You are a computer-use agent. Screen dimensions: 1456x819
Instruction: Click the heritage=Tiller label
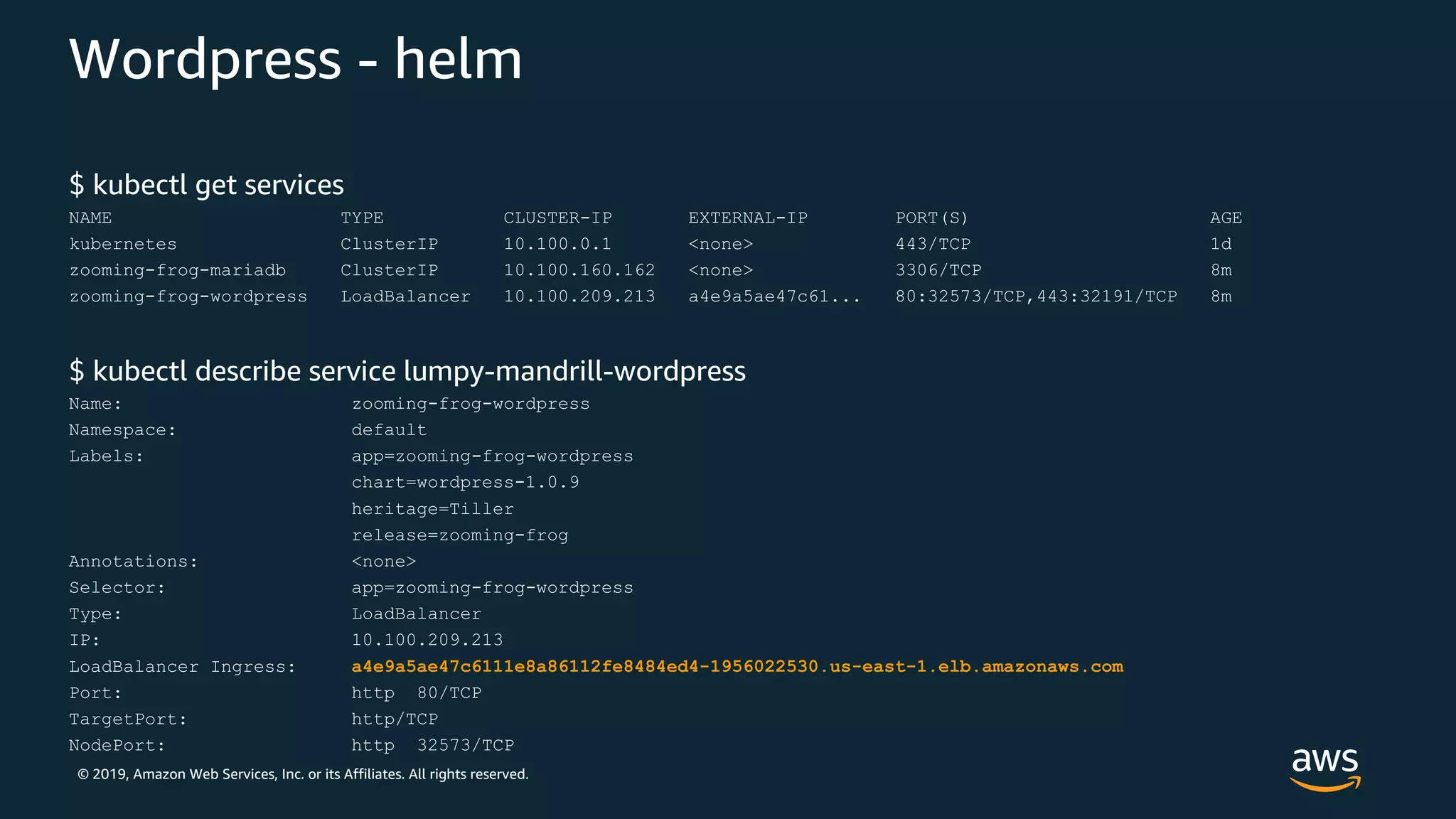pyautogui.click(x=432, y=509)
